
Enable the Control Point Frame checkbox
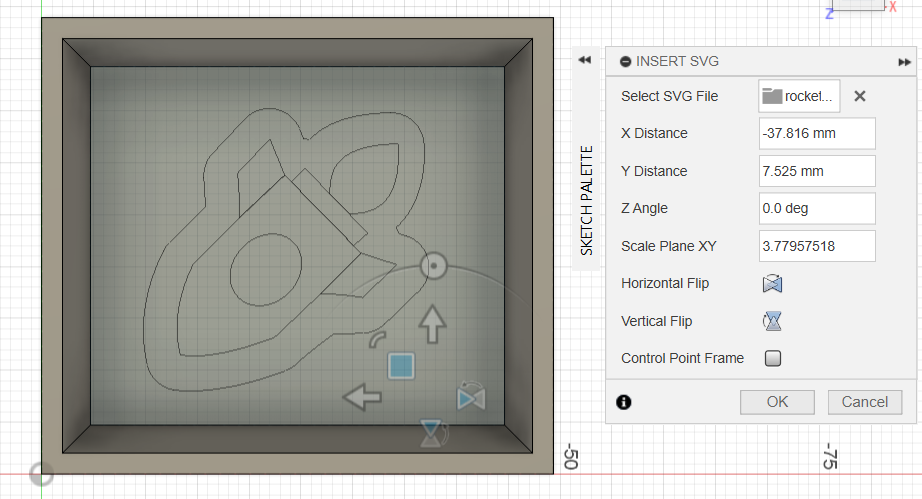(x=773, y=358)
